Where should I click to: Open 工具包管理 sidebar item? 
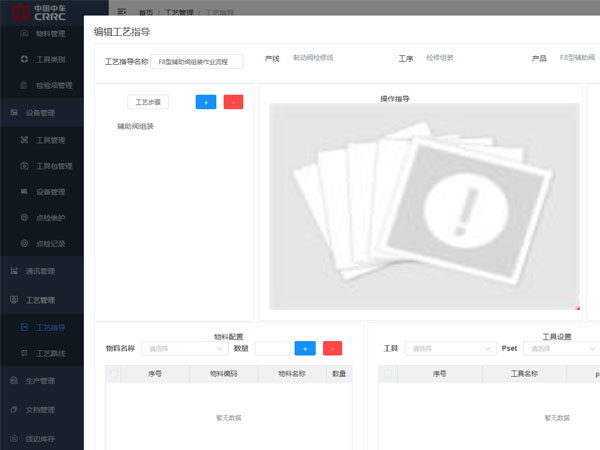(54, 165)
